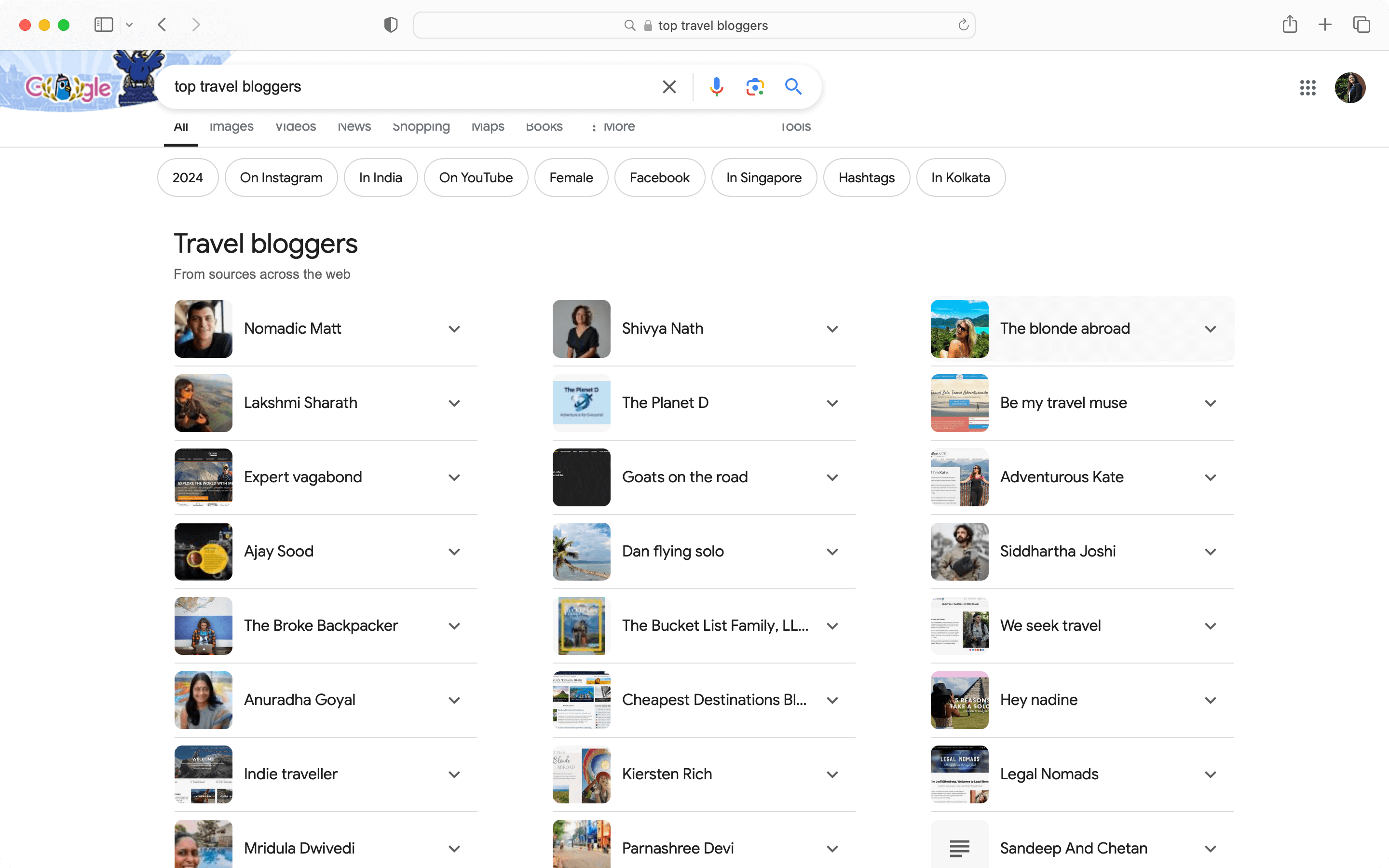Filter results by the 2024 chip
This screenshot has width=1389, height=868.
188,177
